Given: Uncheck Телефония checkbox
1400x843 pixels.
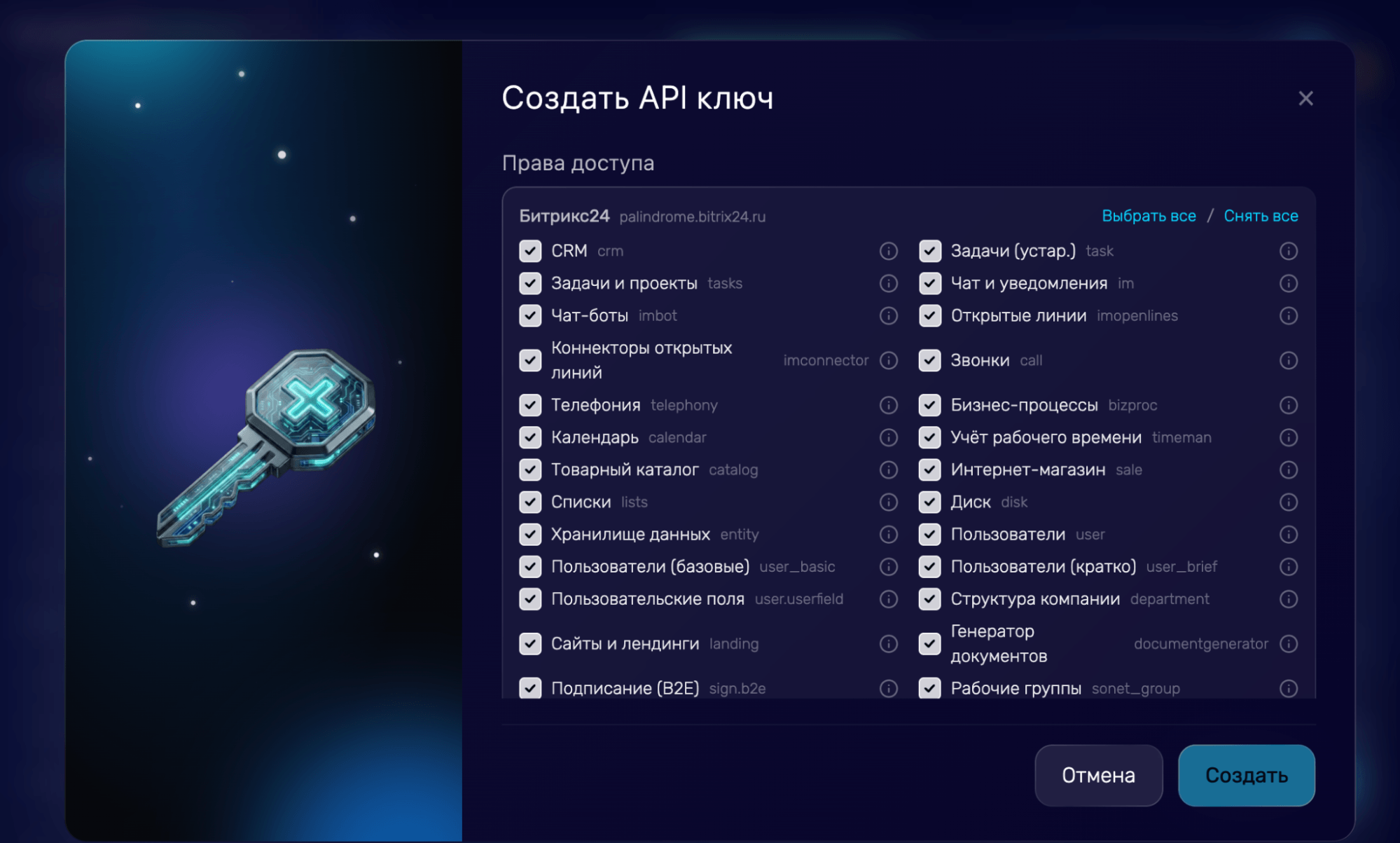Looking at the screenshot, I should (530, 405).
